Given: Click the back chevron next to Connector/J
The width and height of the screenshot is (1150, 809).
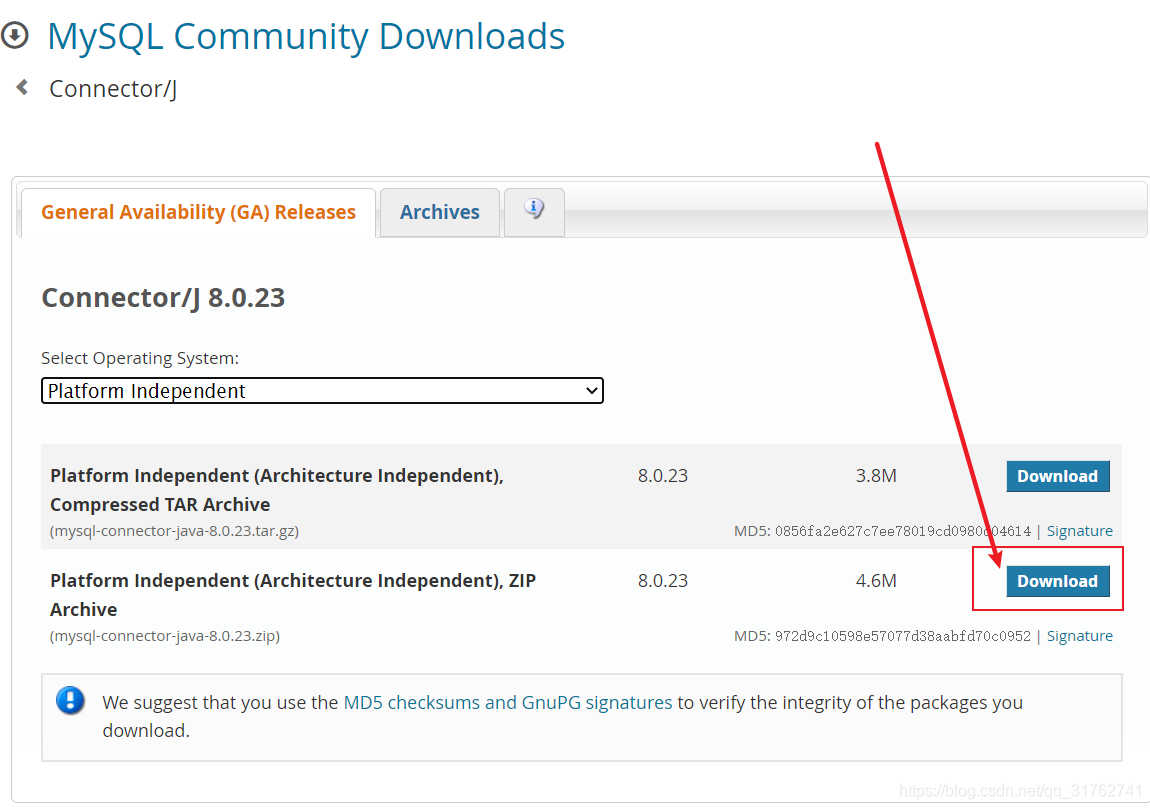Looking at the screenshot, I should pos(23,87).
